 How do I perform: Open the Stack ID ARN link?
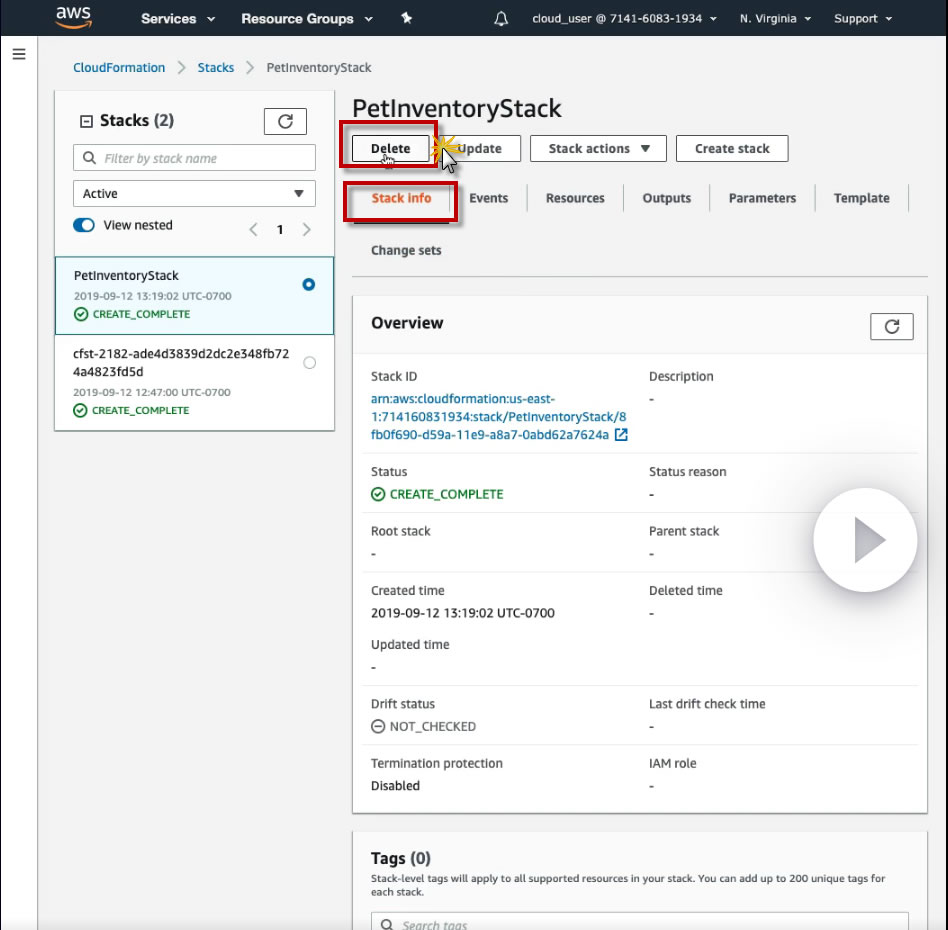(498, 417)
